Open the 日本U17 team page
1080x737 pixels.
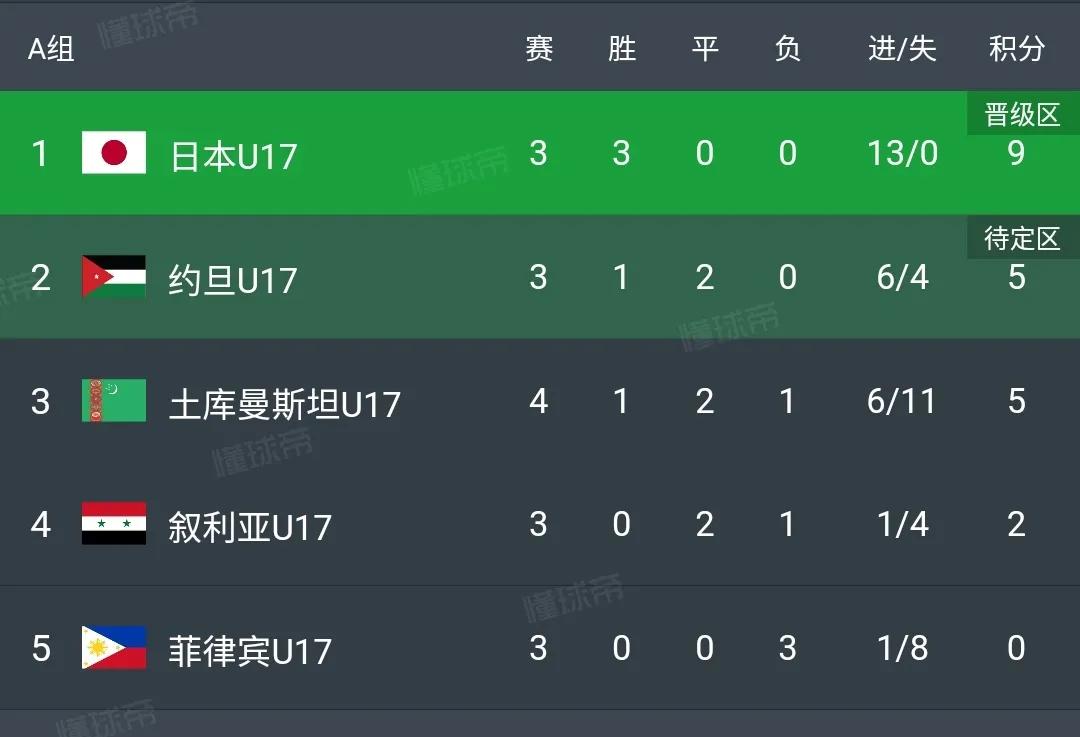(x=233, y=154)
